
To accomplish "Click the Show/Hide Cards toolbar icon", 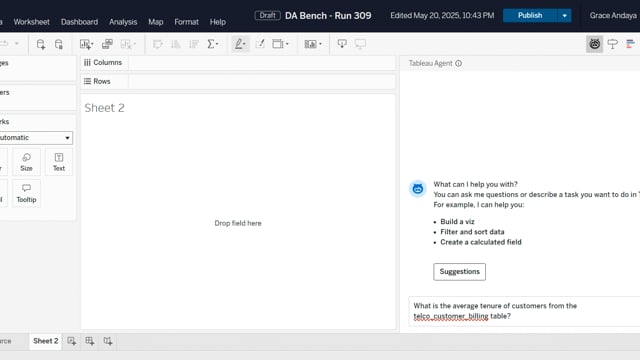I will (313, 44).
